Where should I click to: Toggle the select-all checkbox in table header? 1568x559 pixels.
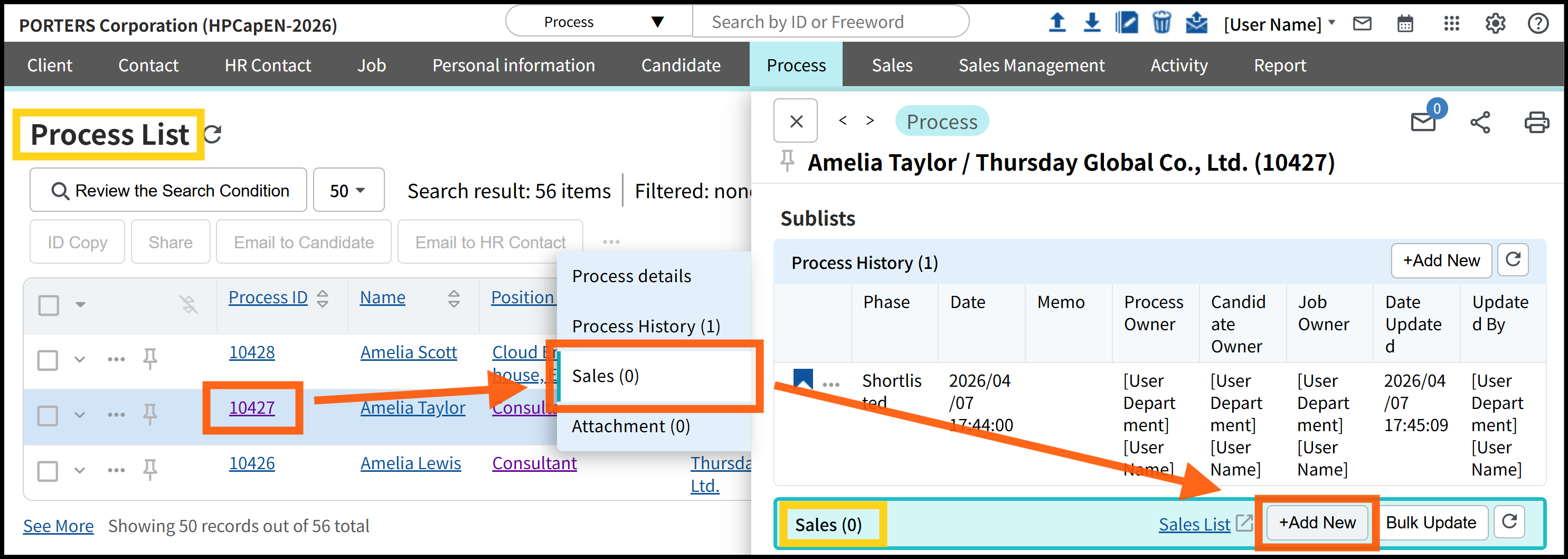49,304
